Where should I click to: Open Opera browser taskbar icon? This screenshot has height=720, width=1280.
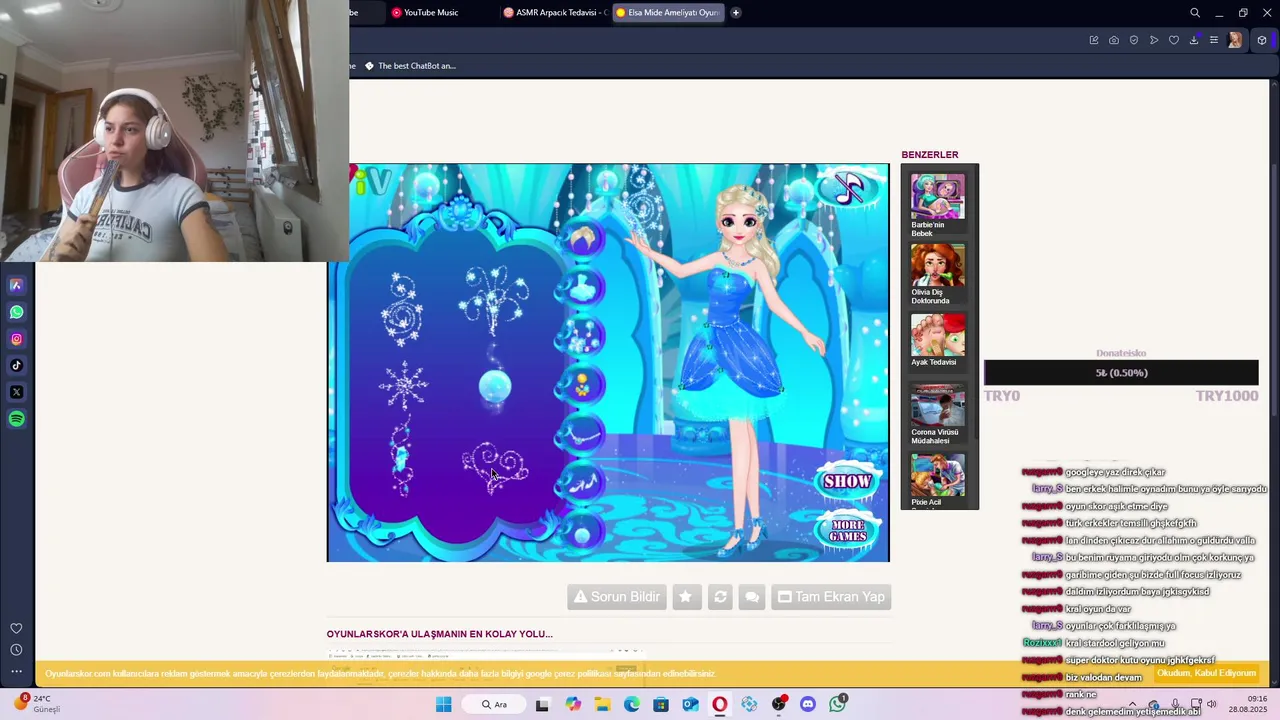click(x=720, y=704)
